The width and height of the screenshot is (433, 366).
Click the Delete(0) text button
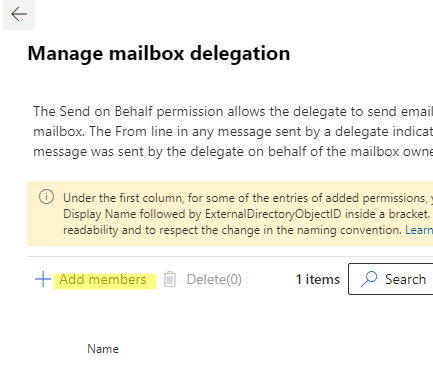click(214, 279)
